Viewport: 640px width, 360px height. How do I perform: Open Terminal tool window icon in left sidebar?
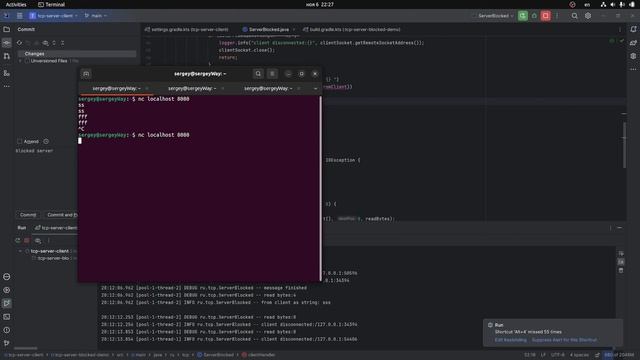click(7, 317)
